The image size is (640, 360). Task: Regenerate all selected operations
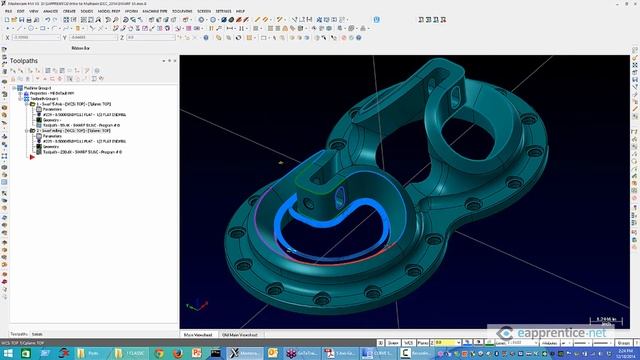point(30,70)
